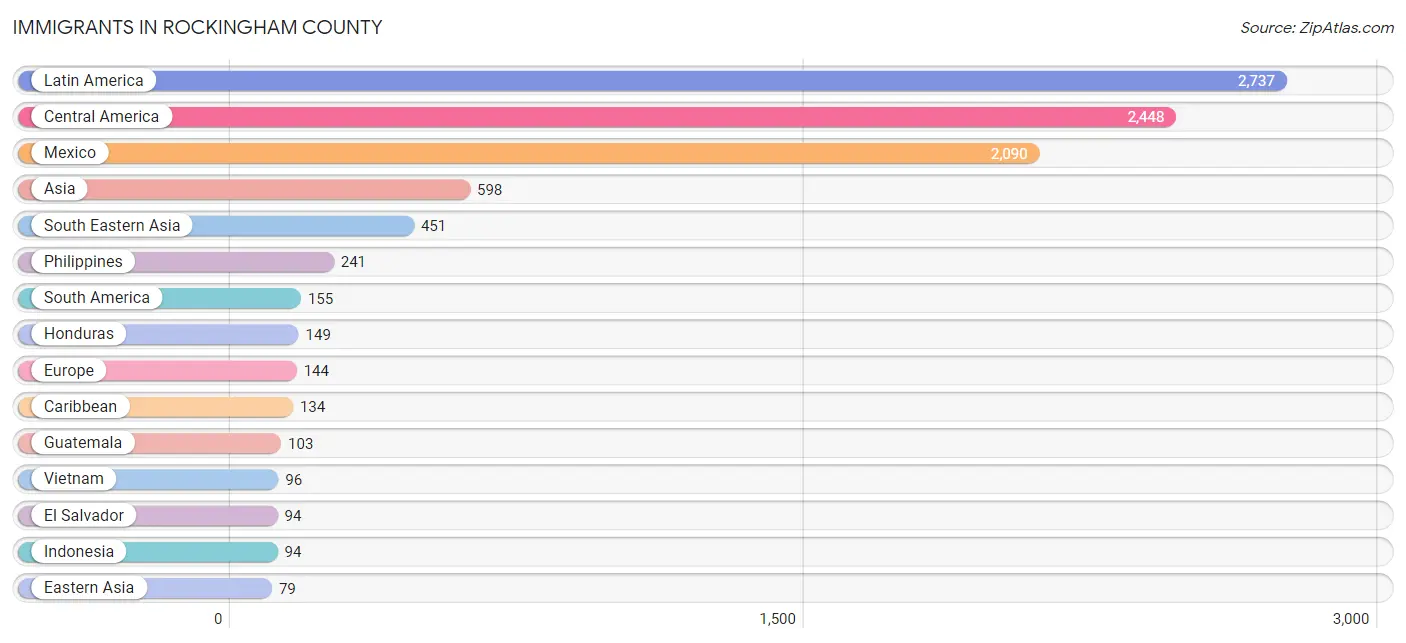The width and height of the screenshot is (1406, 643).
Task: Select the Asia label
Action: (x=60, y=189)
